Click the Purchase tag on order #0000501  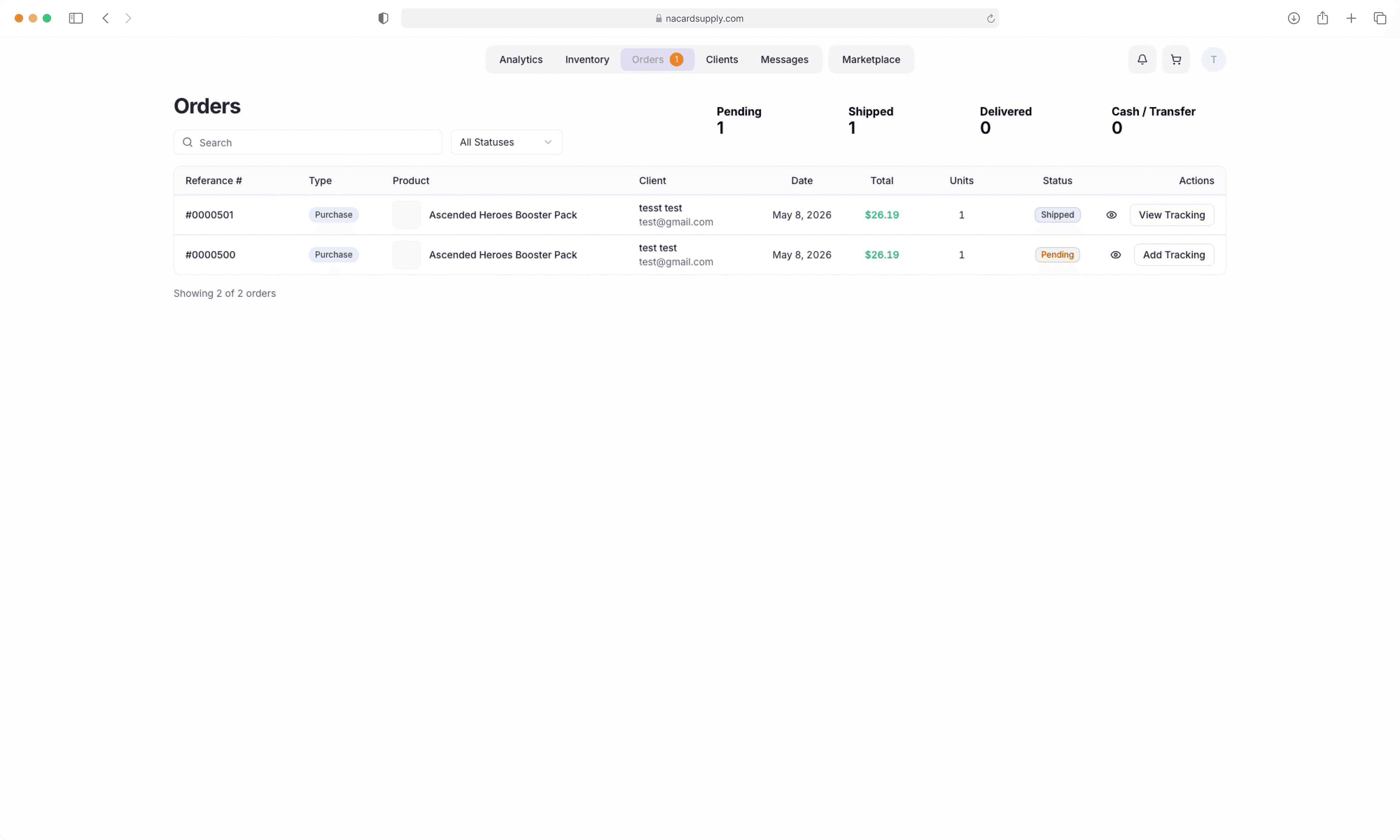click(x=333, y=215)
